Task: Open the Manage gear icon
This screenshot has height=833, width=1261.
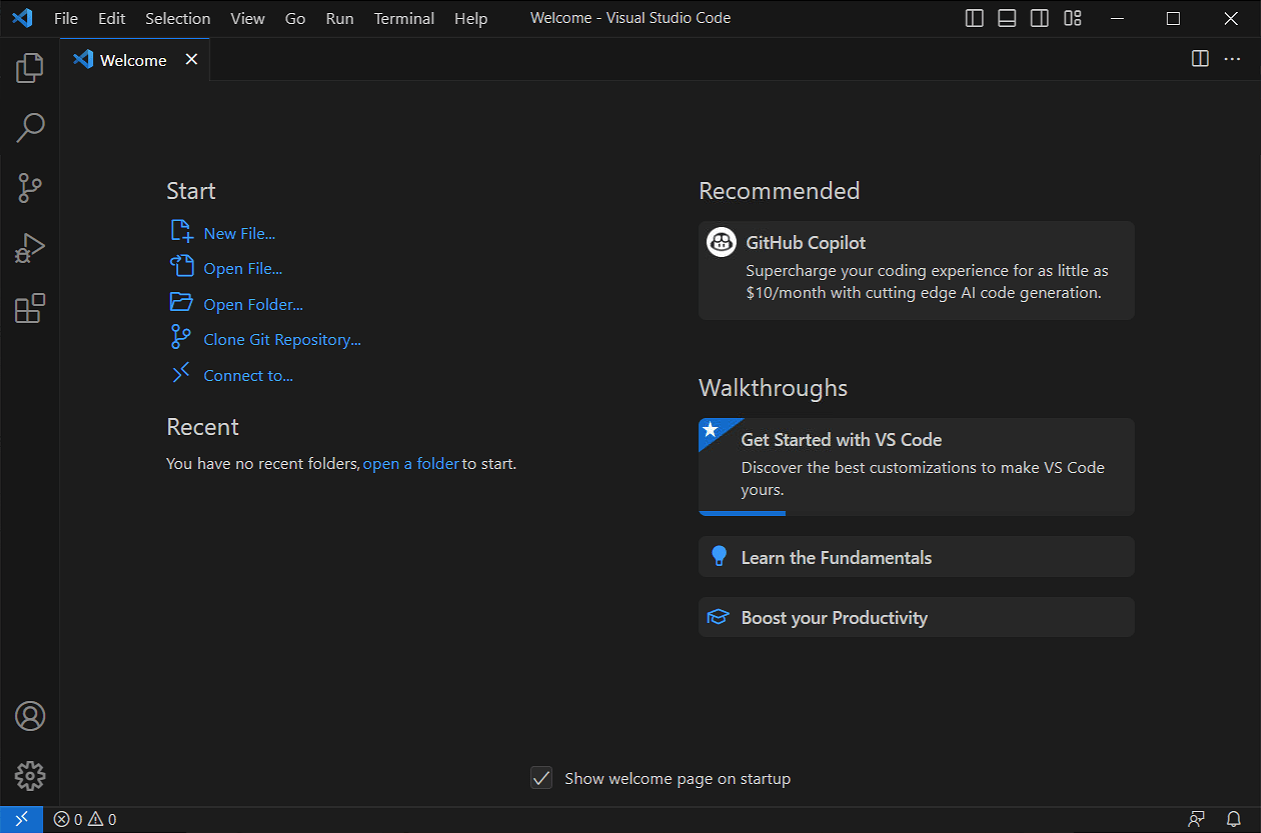Action: [30, 775]
